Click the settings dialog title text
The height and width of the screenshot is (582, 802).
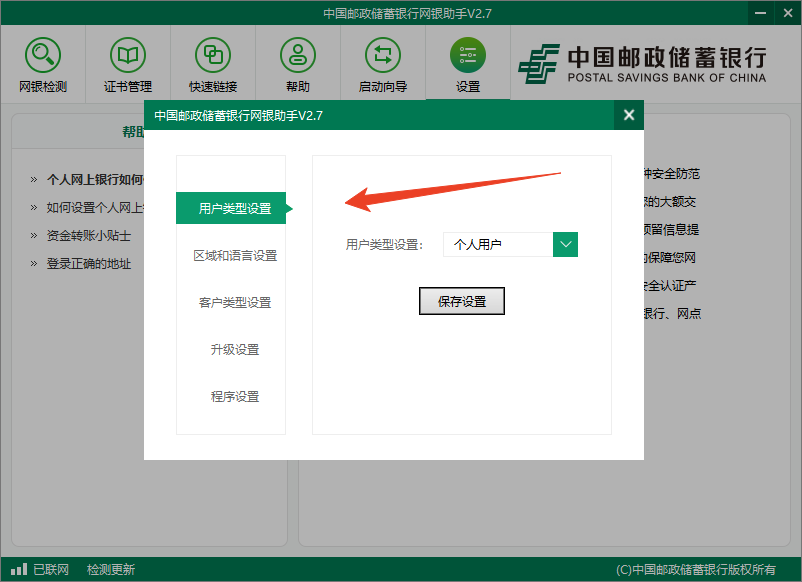(x=238, y=116)
